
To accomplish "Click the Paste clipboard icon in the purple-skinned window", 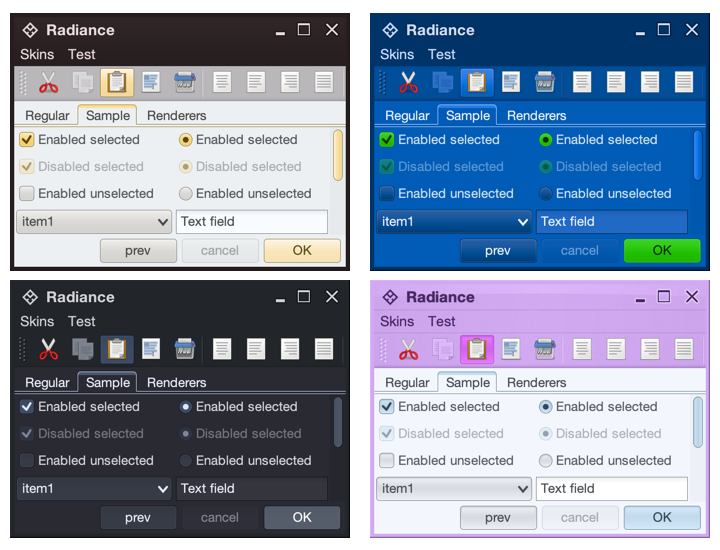I will [x=477, y=349].
